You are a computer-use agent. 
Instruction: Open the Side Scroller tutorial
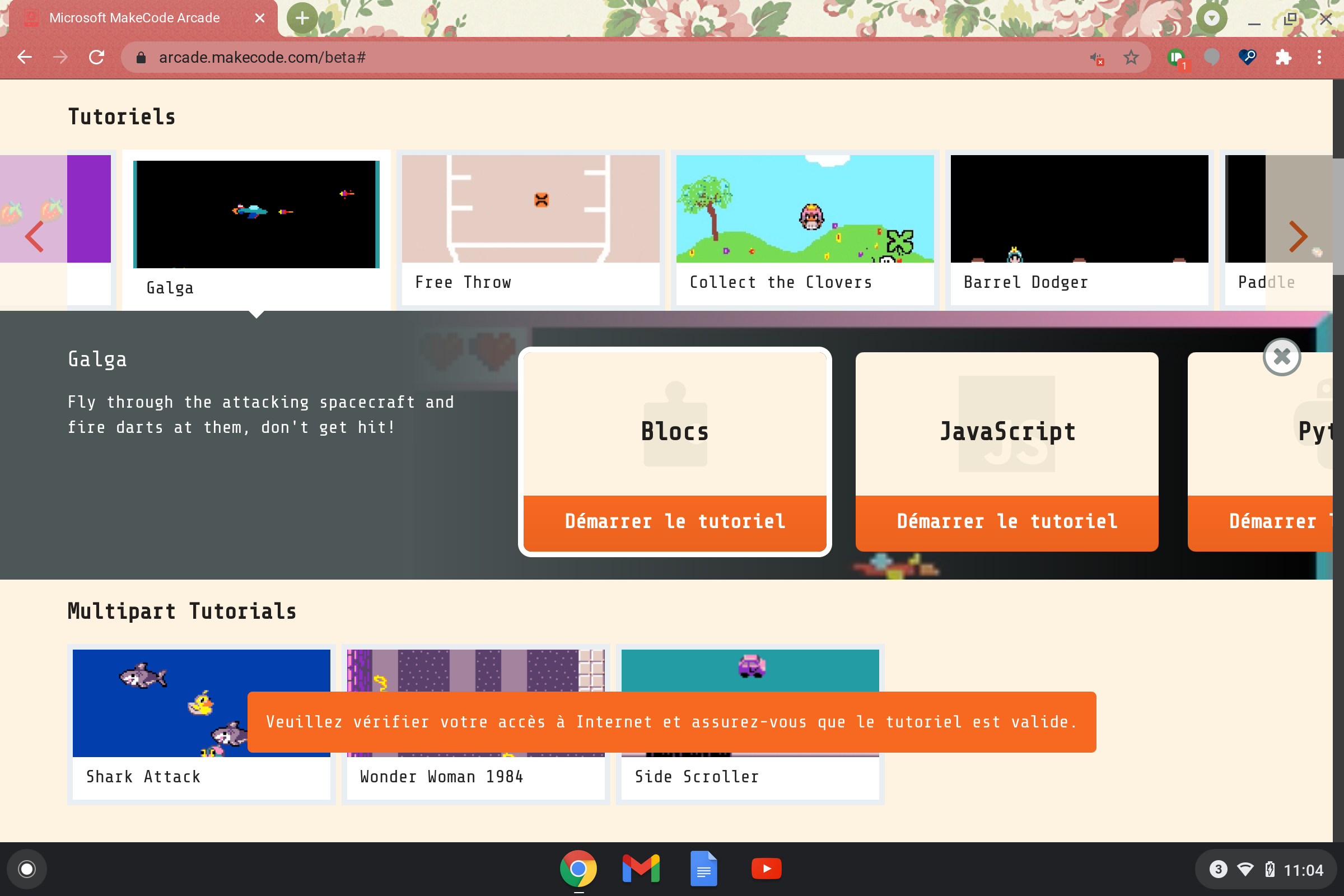750,724
